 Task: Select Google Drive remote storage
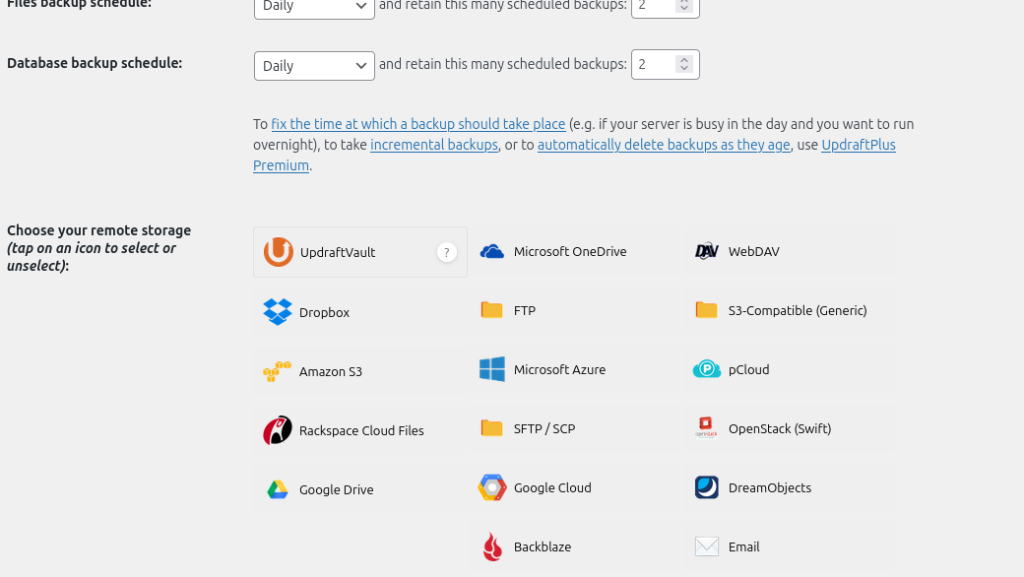tap(278, 490)
